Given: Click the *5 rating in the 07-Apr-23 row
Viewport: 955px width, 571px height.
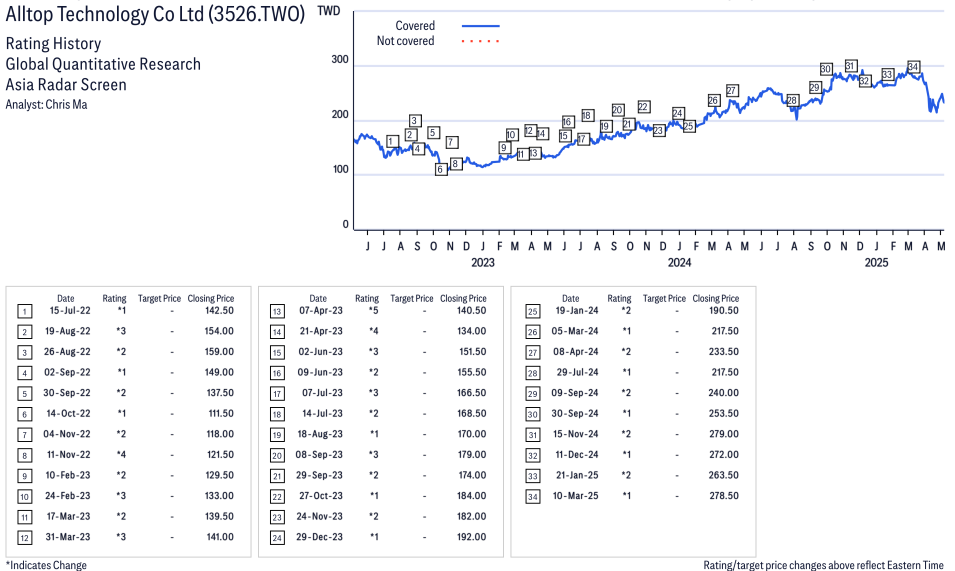Looking at the screenshot, I should (373, 310).
